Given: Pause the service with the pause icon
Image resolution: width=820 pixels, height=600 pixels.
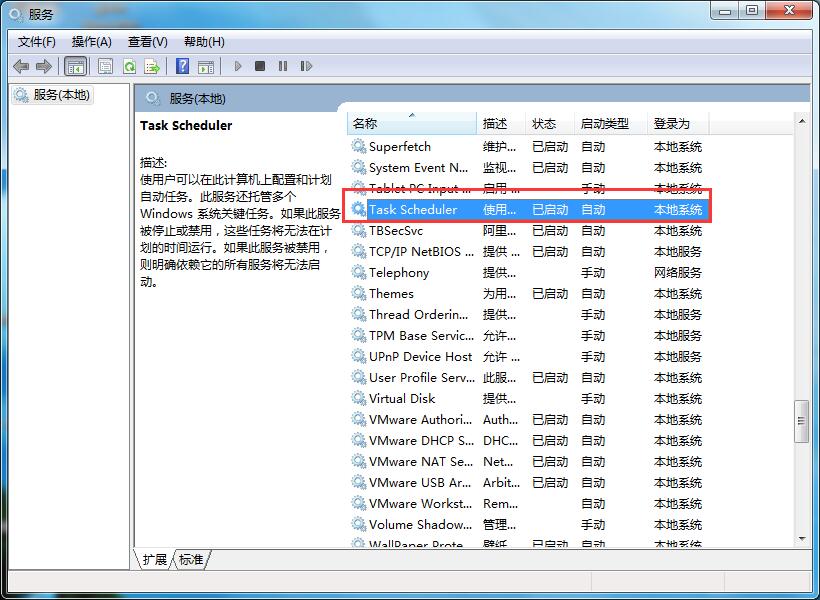Looking at the screenshot, I should click(282, 66).
